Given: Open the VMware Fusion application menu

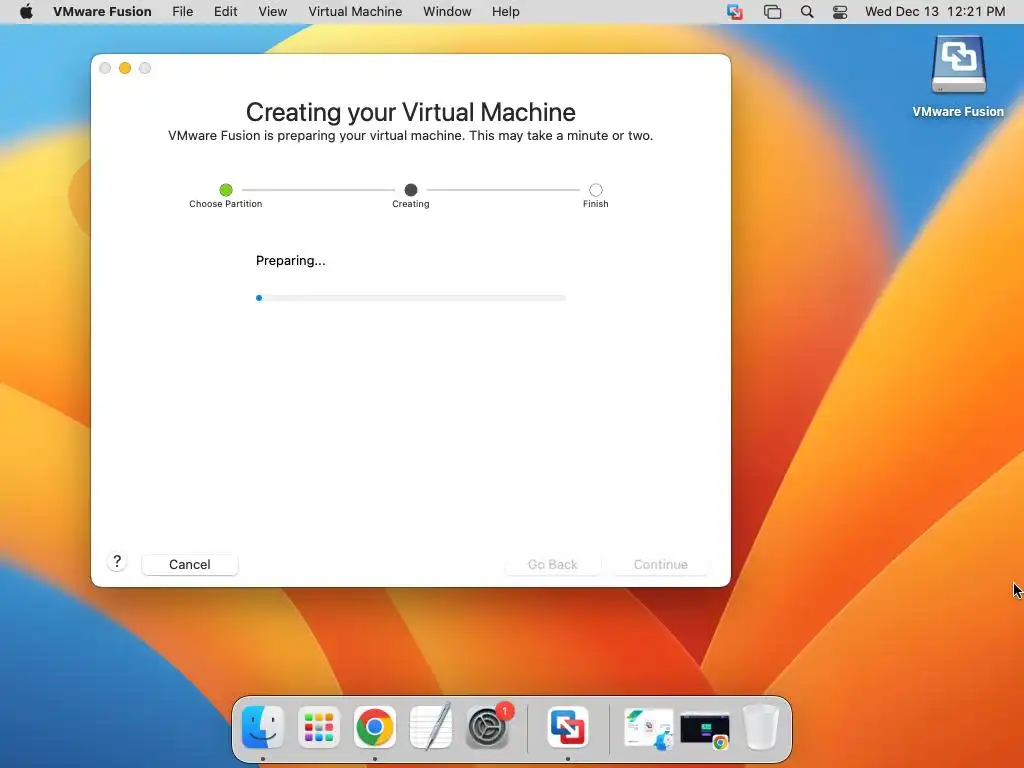Looking at the screenshot, I should [102, 12].
